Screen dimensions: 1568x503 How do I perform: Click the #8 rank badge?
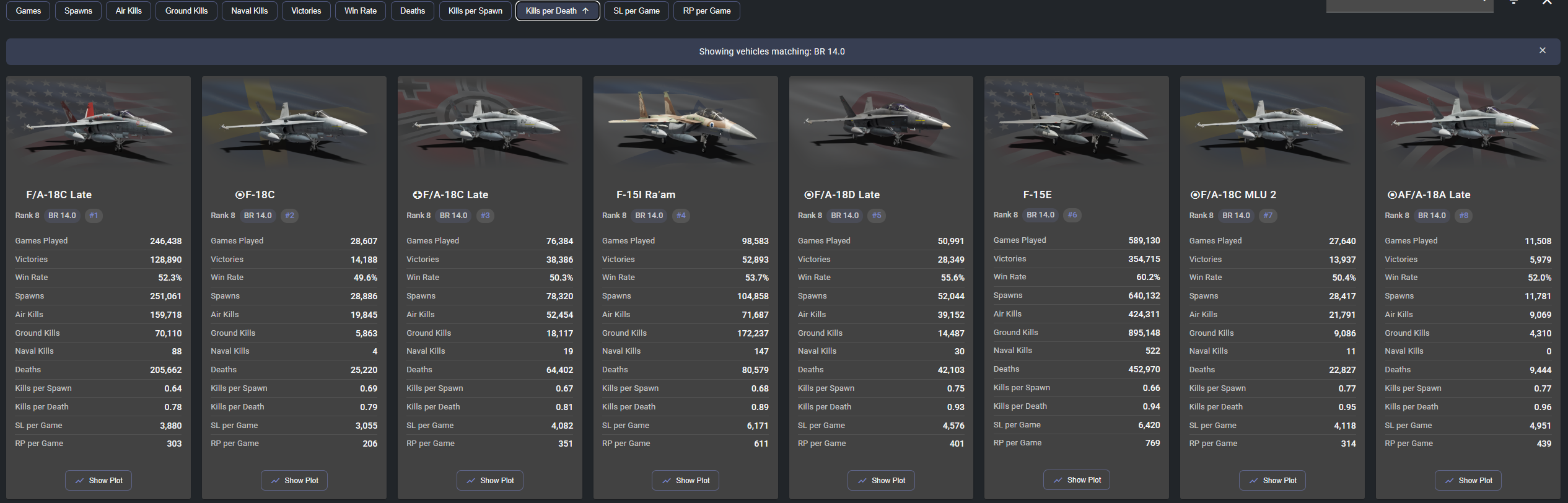[x=1464, y=216]
